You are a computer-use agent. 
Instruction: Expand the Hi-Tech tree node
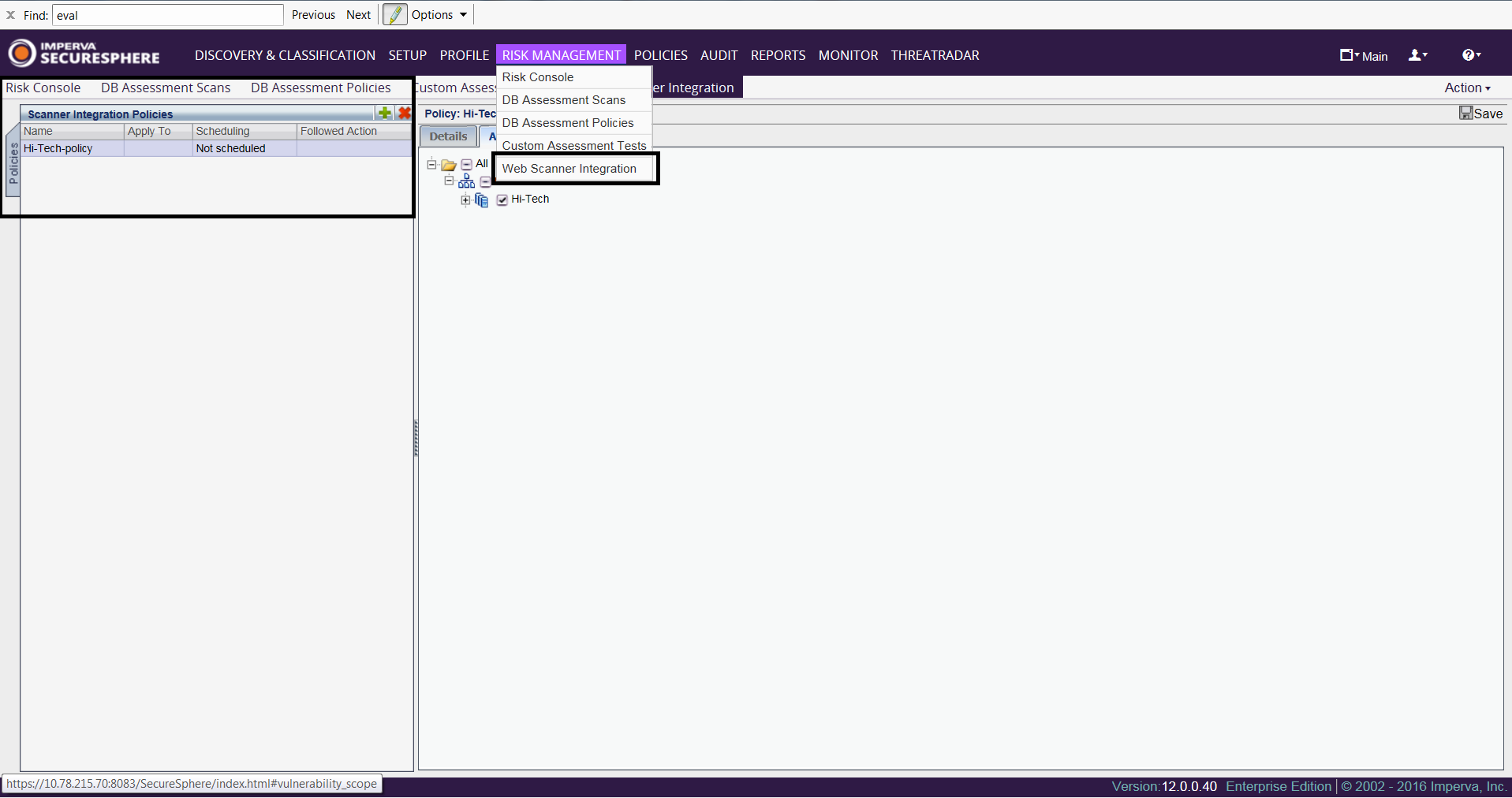tap(465, 200)
